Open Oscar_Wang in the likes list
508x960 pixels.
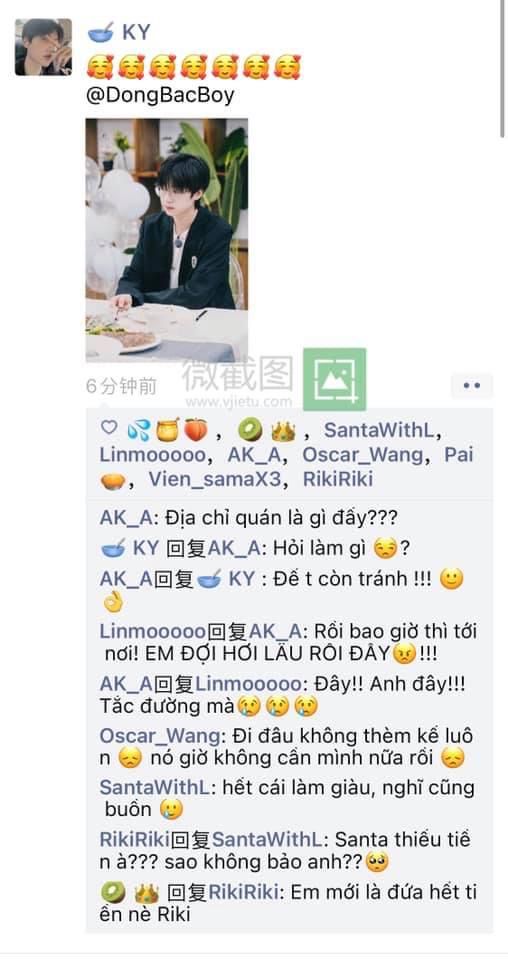click(362, 455)
